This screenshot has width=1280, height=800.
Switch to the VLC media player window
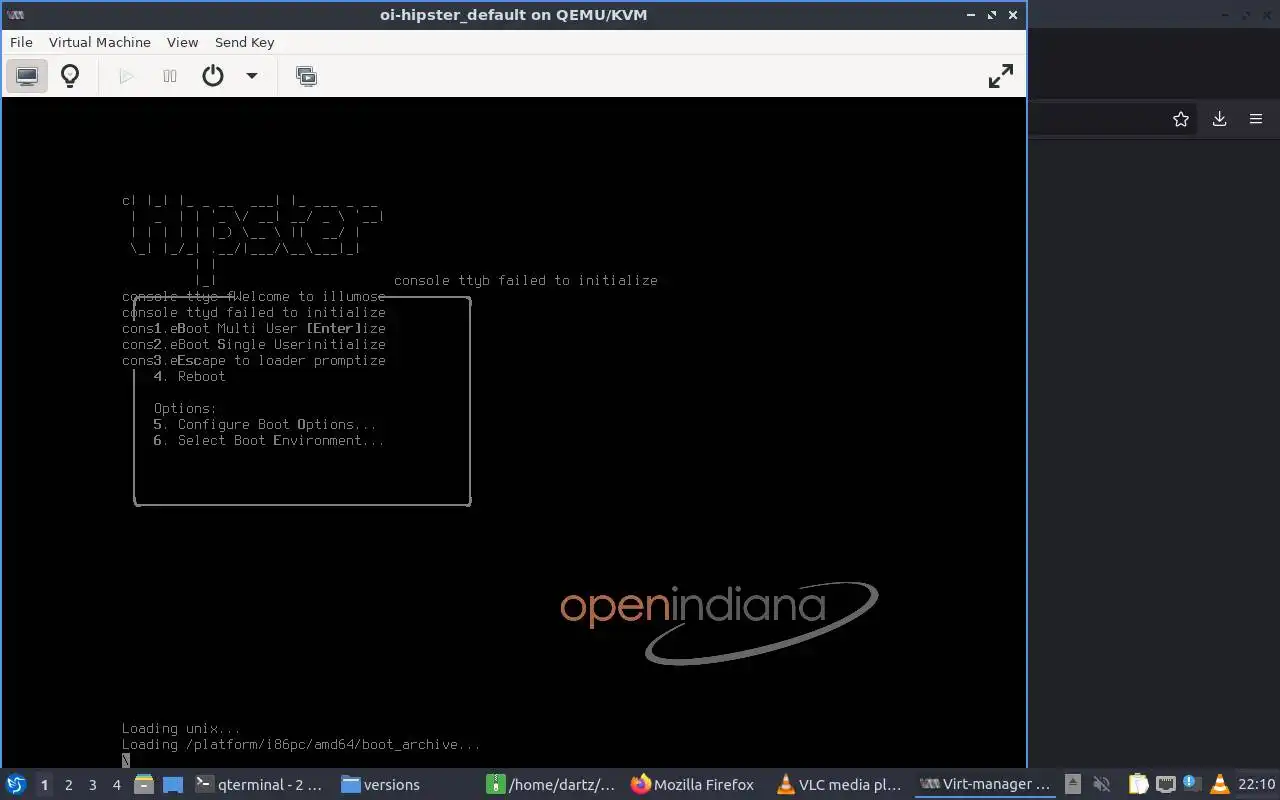tap(840, 785)
